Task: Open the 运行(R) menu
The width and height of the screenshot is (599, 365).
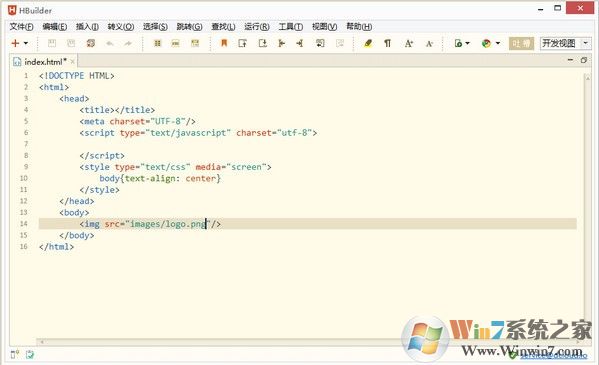Action: point(257,26)
